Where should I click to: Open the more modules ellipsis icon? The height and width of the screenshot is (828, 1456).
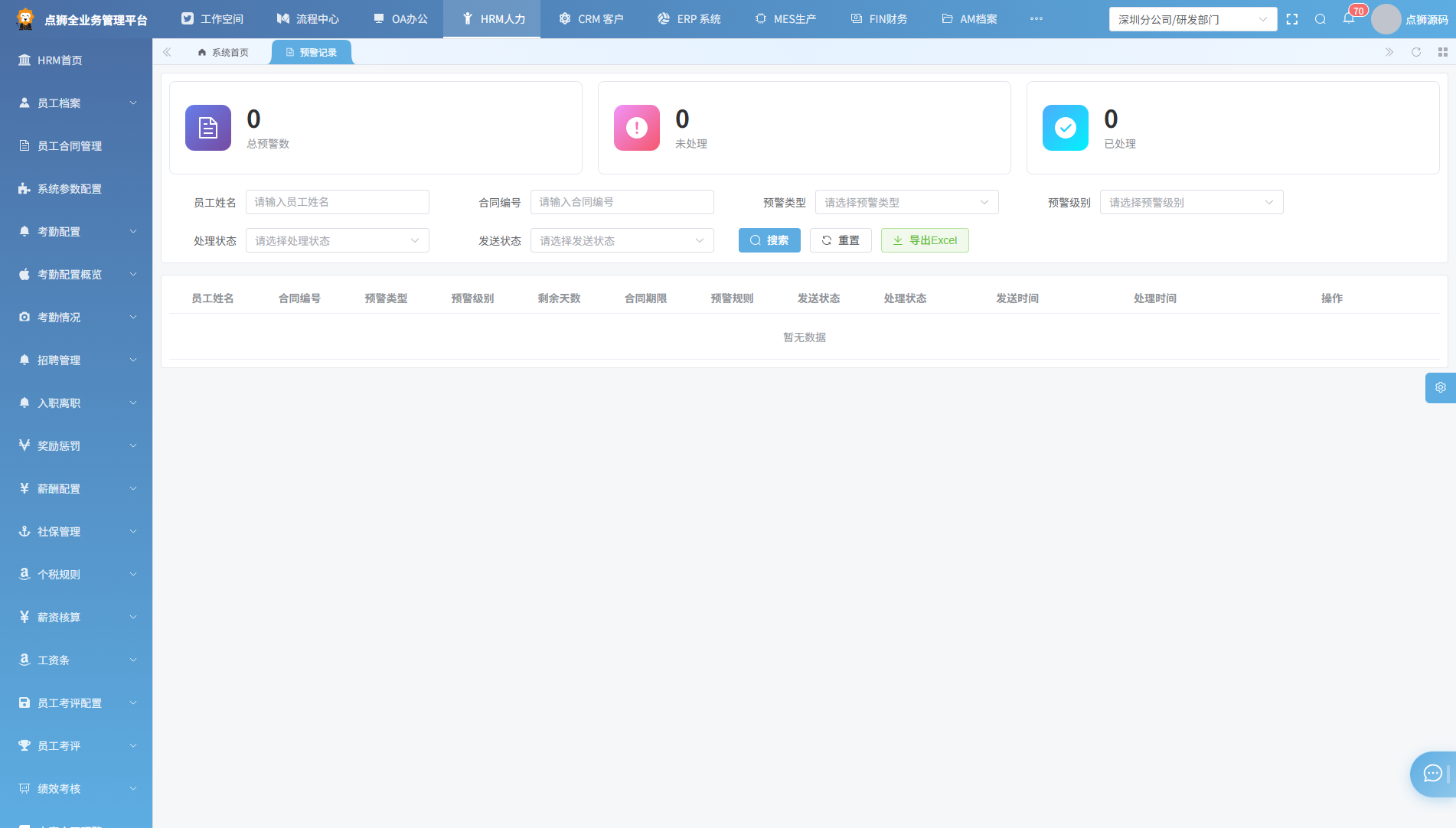click(1037, 19)
